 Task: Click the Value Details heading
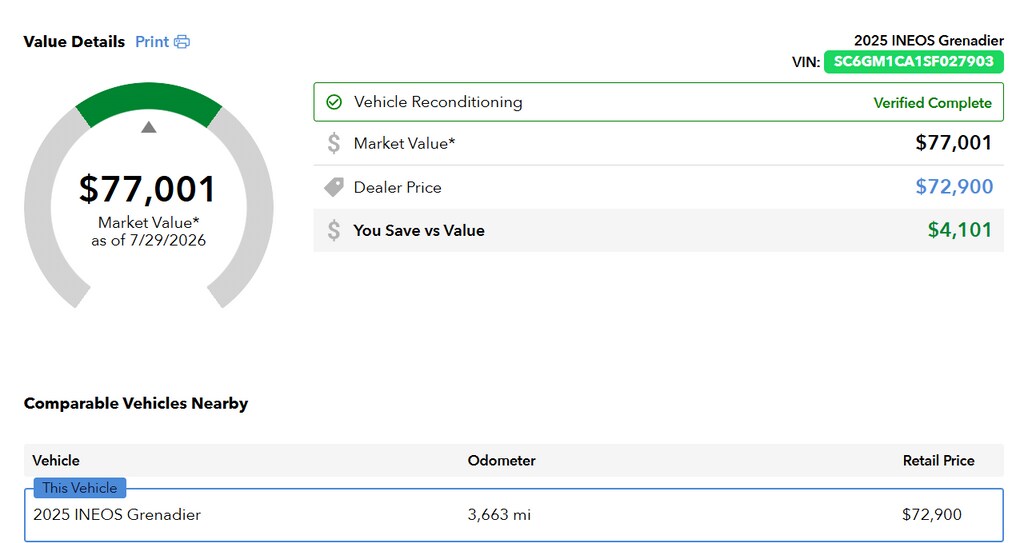(74, 42)
